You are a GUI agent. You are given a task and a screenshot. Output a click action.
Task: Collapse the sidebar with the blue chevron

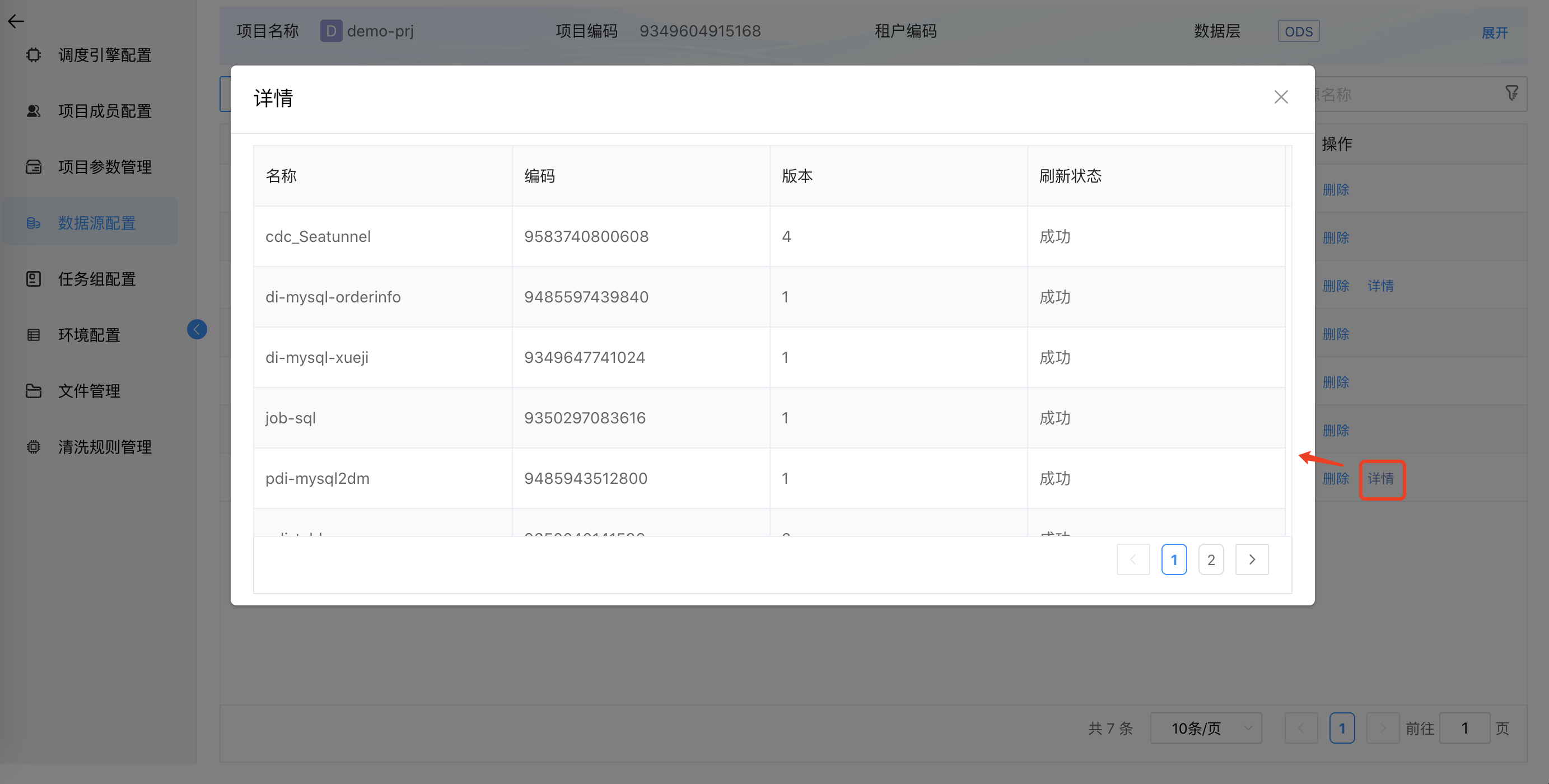(196, 329)
